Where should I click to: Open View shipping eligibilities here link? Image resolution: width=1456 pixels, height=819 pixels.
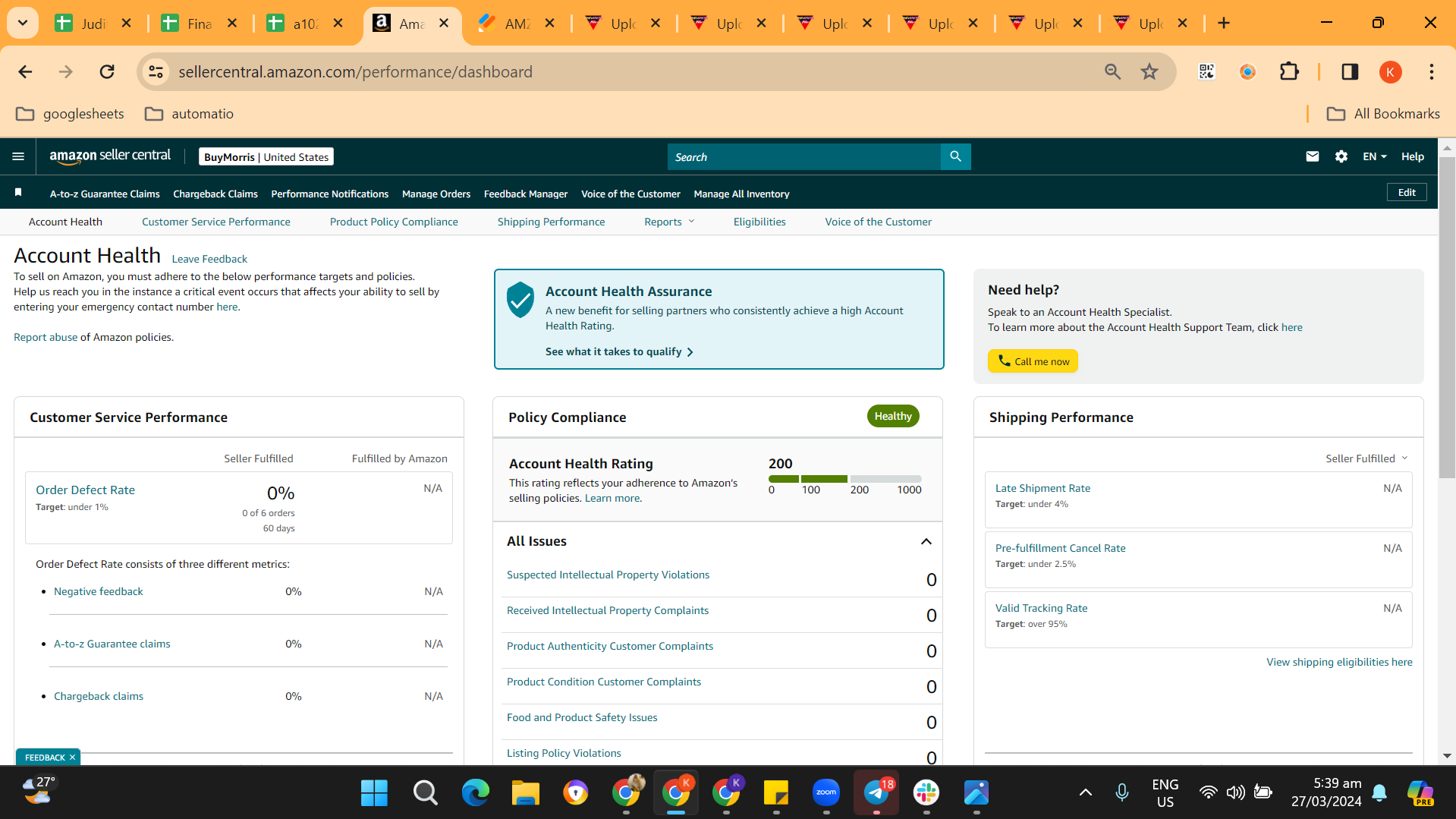(1339, 662)
